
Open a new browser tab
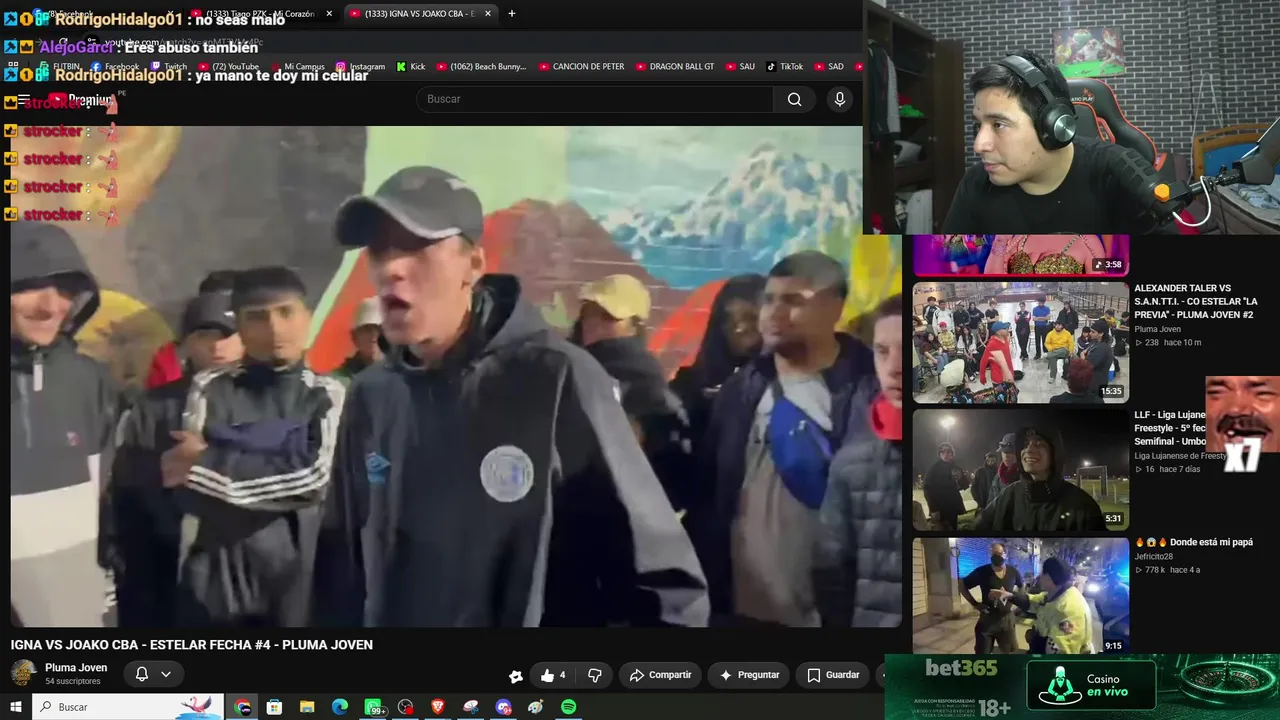point(512,14)
